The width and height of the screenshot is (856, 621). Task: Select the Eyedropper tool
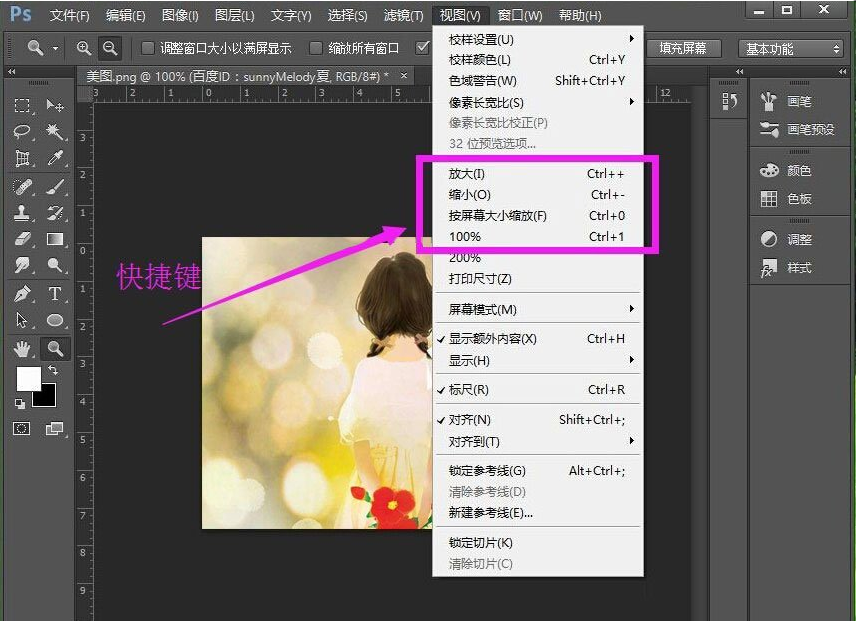tap(55, 158)
